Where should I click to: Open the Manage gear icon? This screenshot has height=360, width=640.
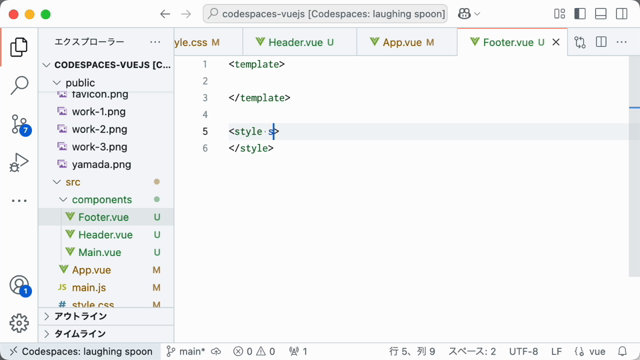pyautogui.click(x=19, y=323)
